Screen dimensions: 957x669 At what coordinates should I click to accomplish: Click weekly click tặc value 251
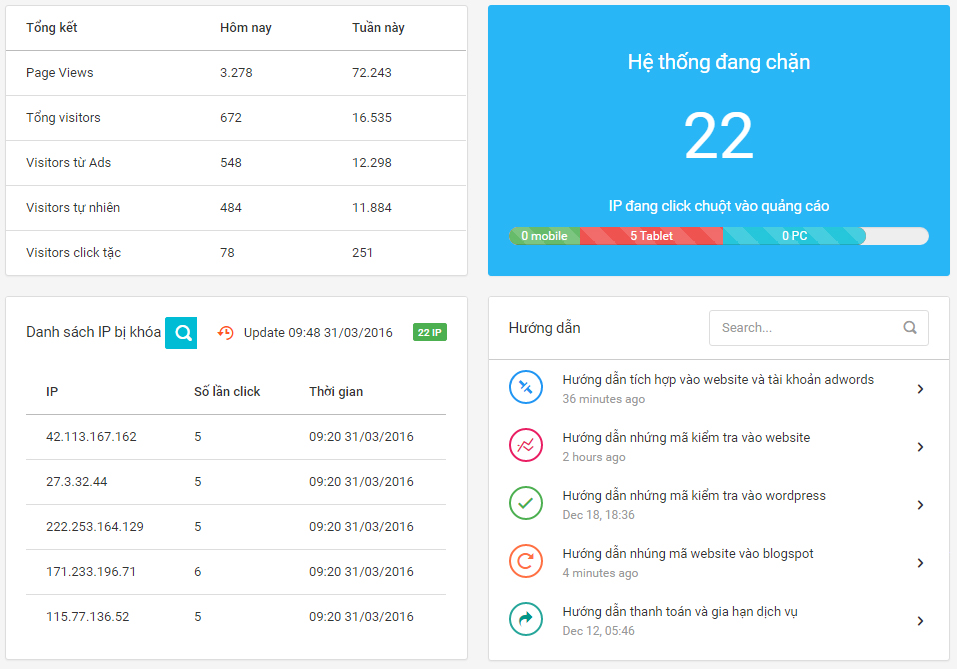362,253
